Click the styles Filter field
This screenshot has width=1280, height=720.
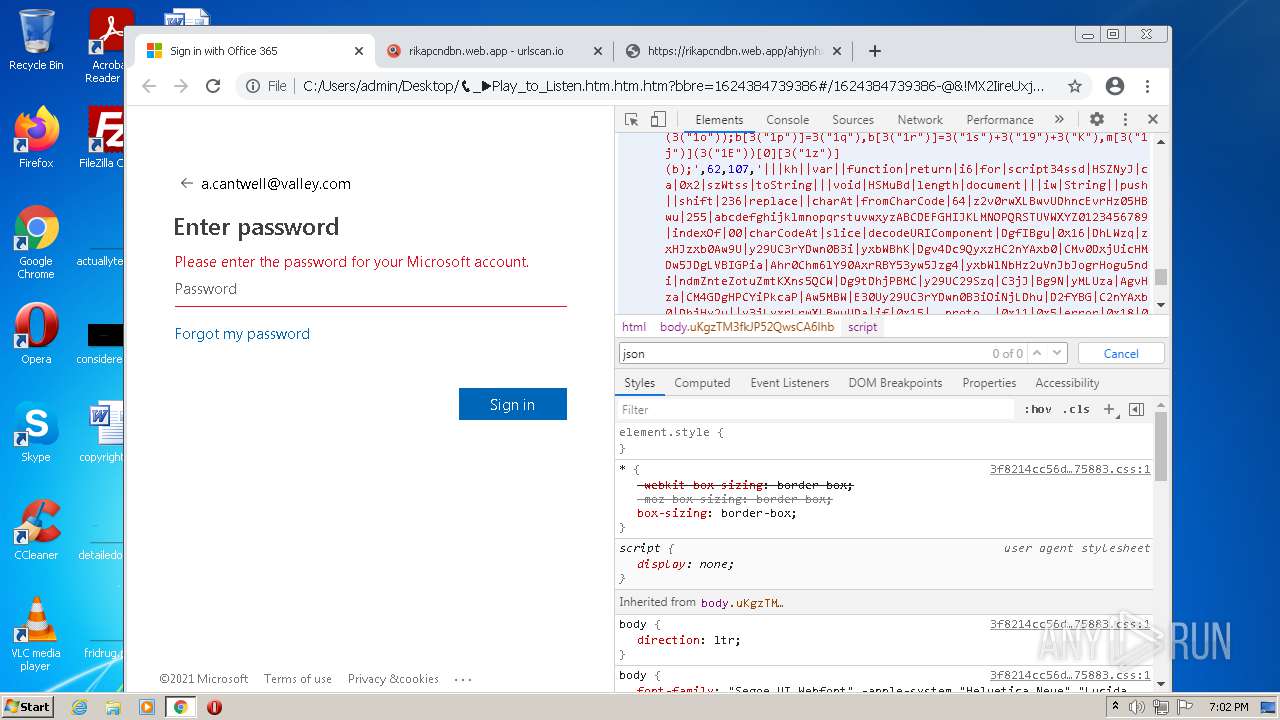click(816, 410)
